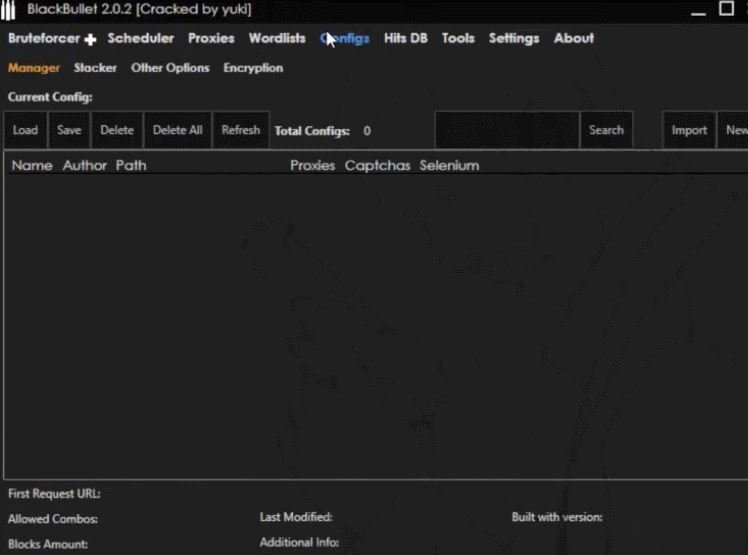The width and height of the screenshot is (748, 555).
Task: Open the About tab
Action: pyautogui.click(x=574, y=39)
